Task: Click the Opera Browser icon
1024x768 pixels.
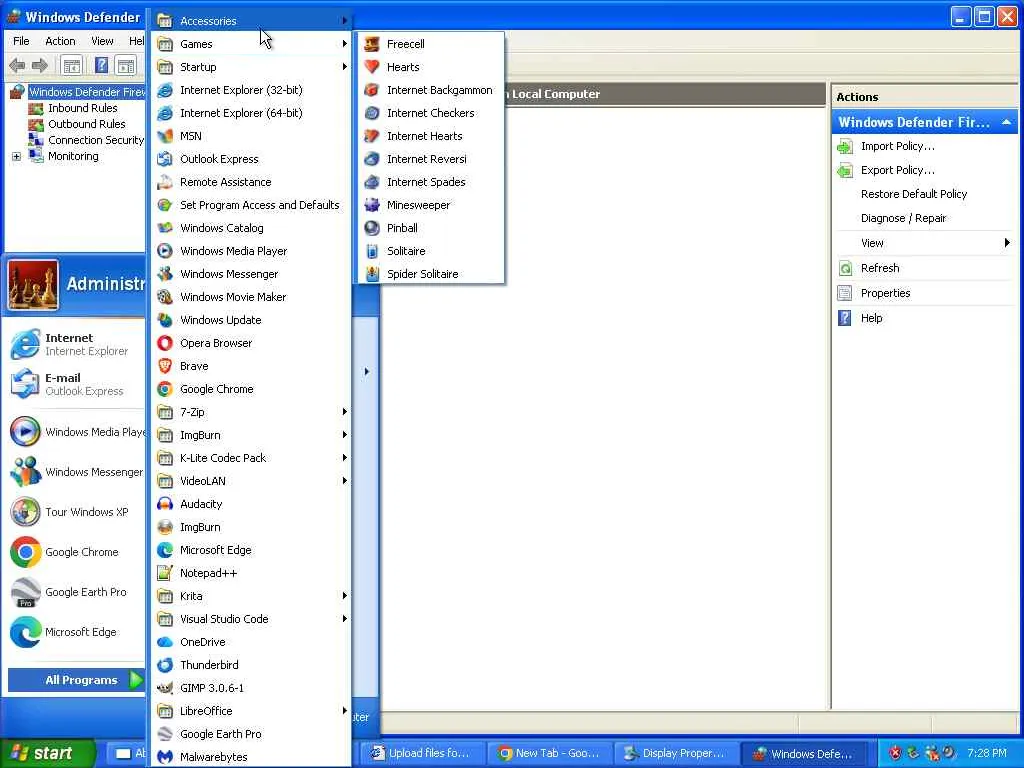Action: pos(165,343)
